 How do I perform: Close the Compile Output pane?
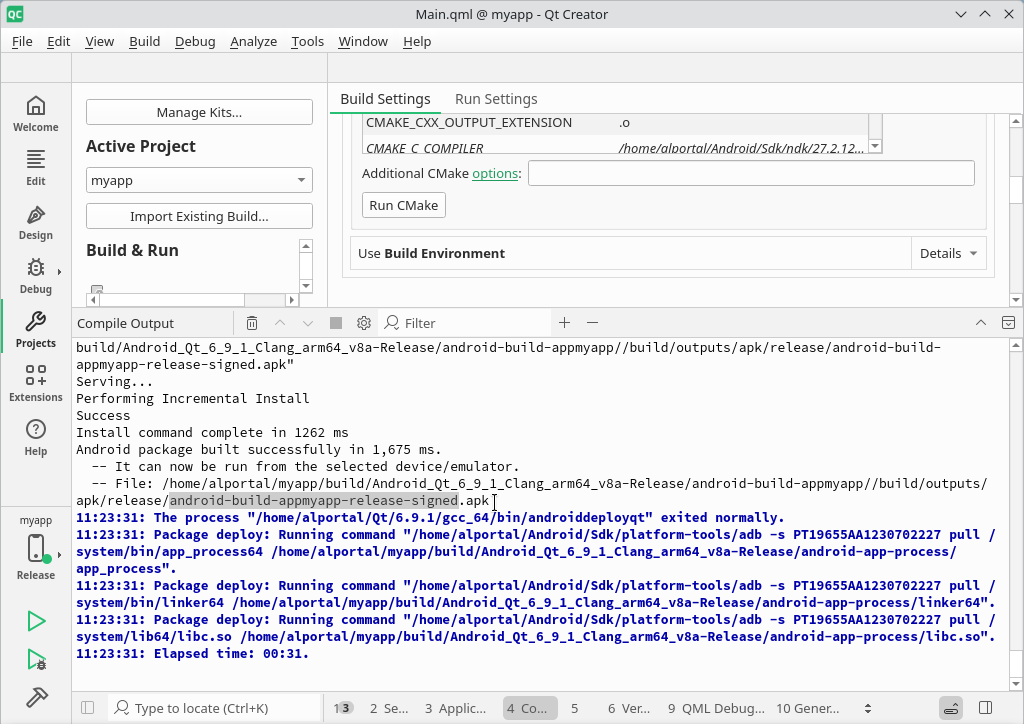pyautogui.click(x=1008, y=323)
